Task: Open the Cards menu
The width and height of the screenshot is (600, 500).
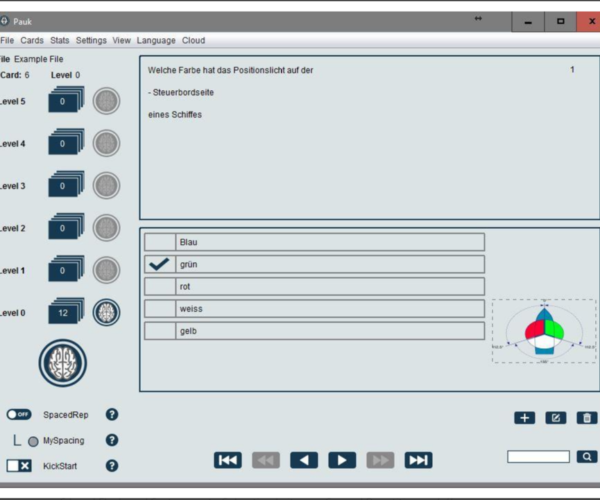Action: [32, 40]
